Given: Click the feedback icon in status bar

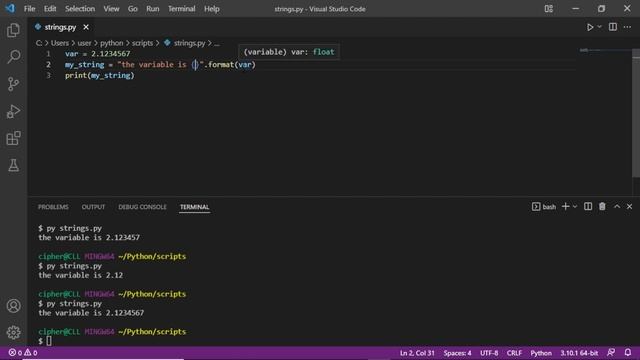Looking at the screenshot, I should [611, 352].
